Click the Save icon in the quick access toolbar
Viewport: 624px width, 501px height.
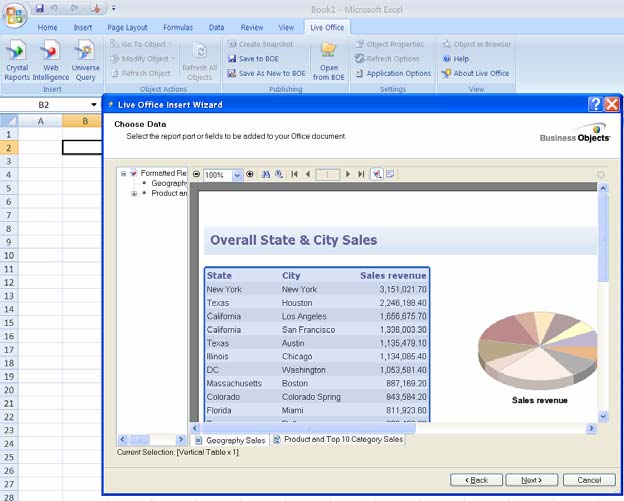point(39,8)
